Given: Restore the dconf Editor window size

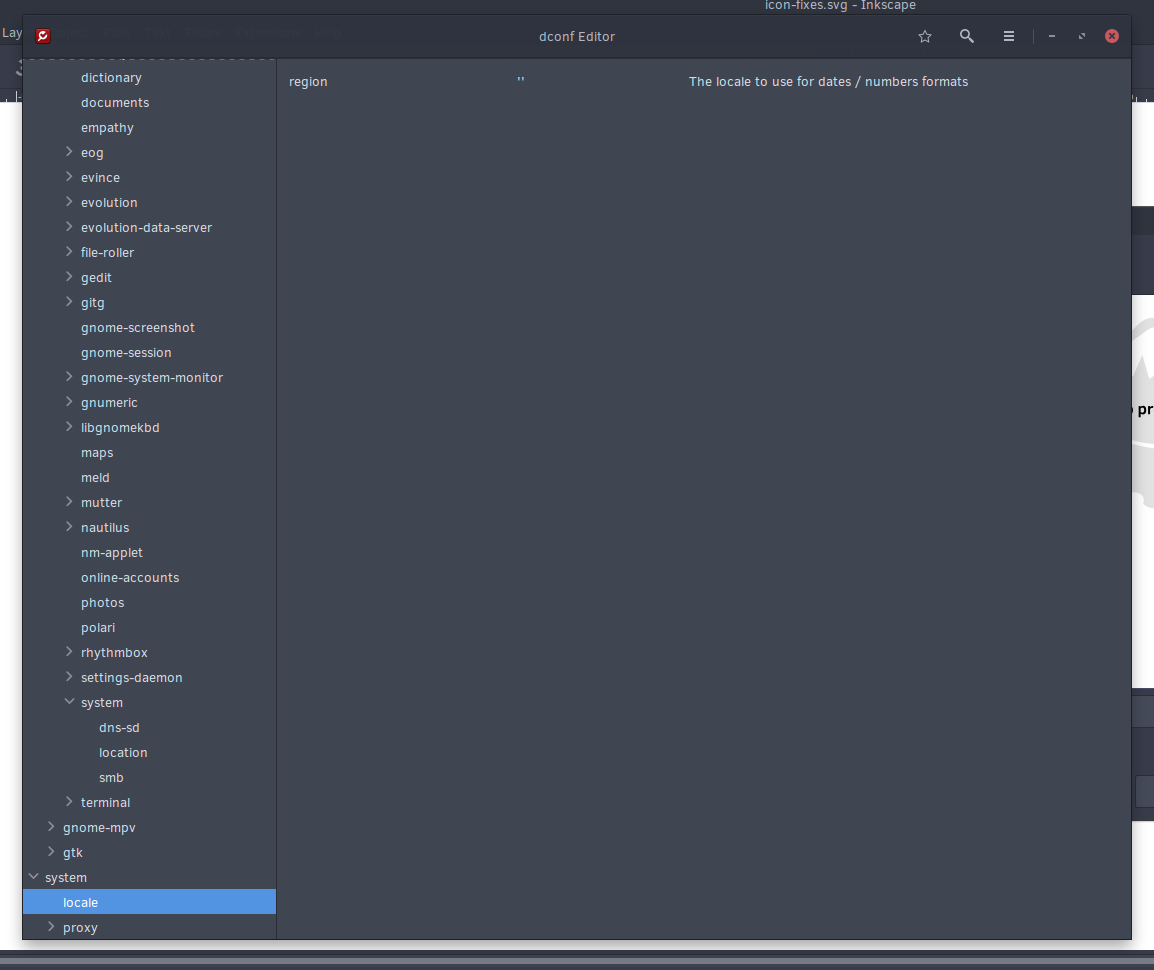Looking at the screenshot, I should (1082, 36).
